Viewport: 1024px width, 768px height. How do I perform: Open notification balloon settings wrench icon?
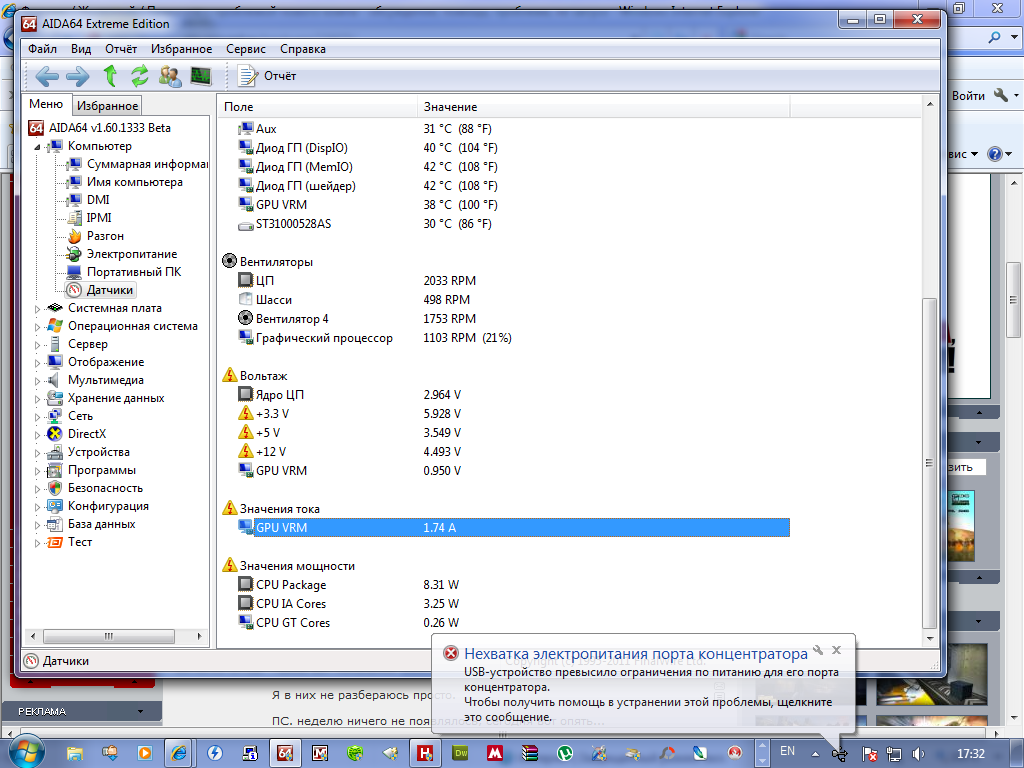[818, 650]
